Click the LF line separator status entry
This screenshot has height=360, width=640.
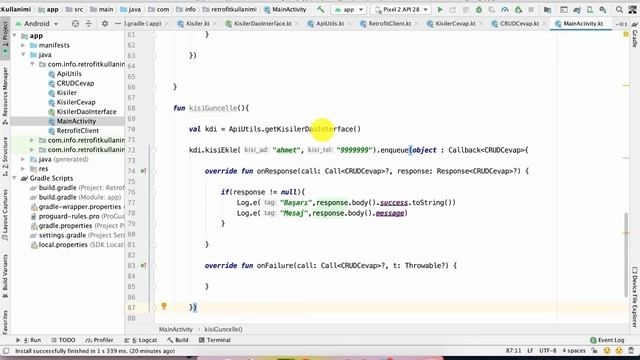[530, 351]
